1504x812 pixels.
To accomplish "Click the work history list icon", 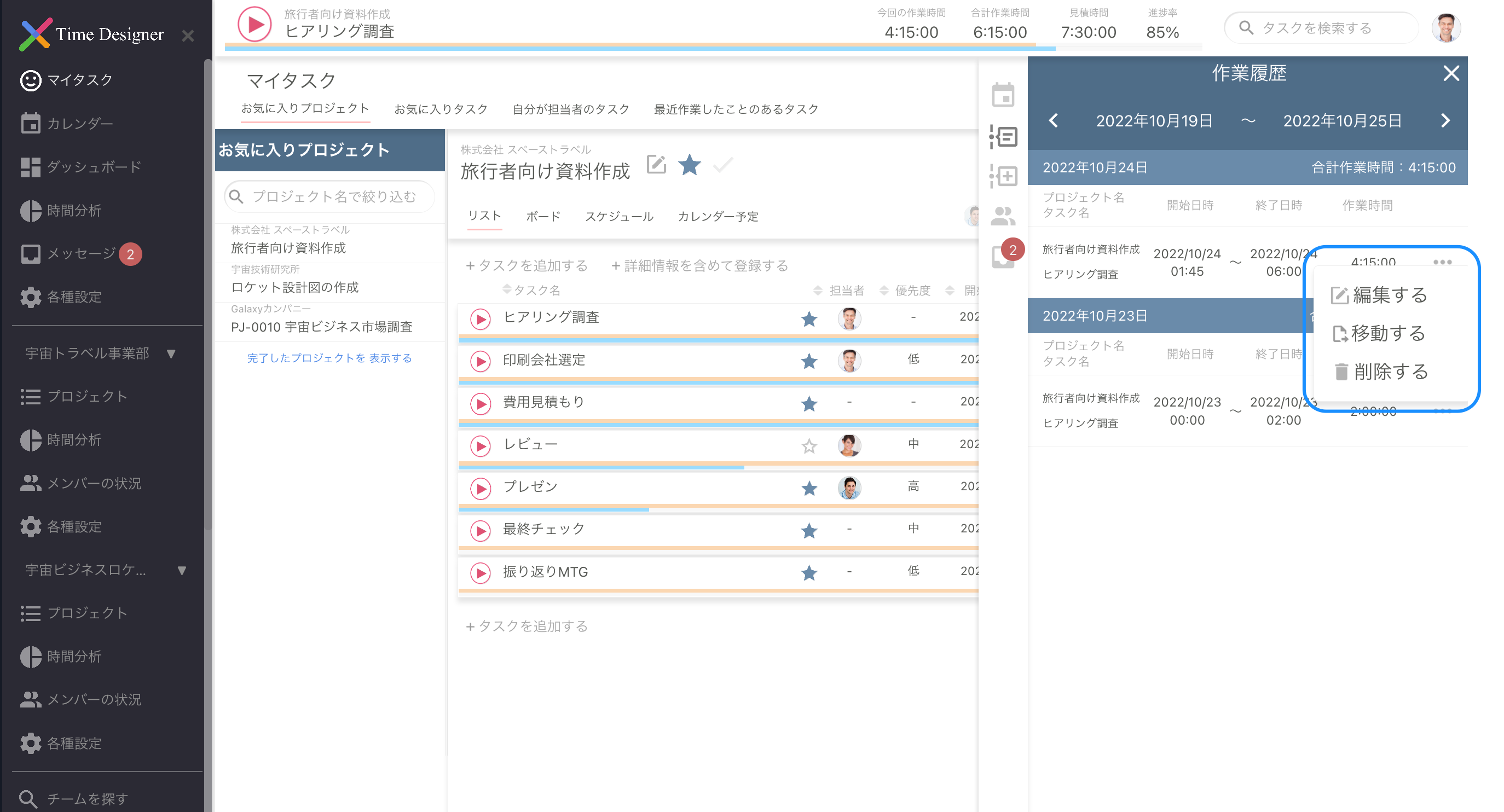I will [1003, 137].
